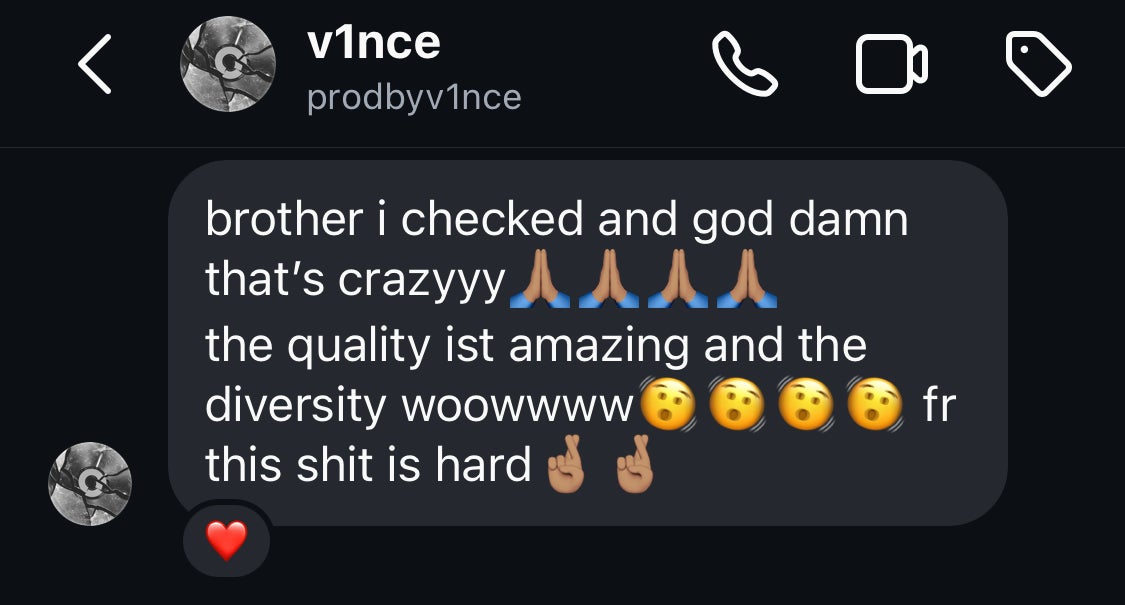The width and height of the screenshot is (1125, 605).
Task: Open the tag label icon
Action: tap(1038, 63)
